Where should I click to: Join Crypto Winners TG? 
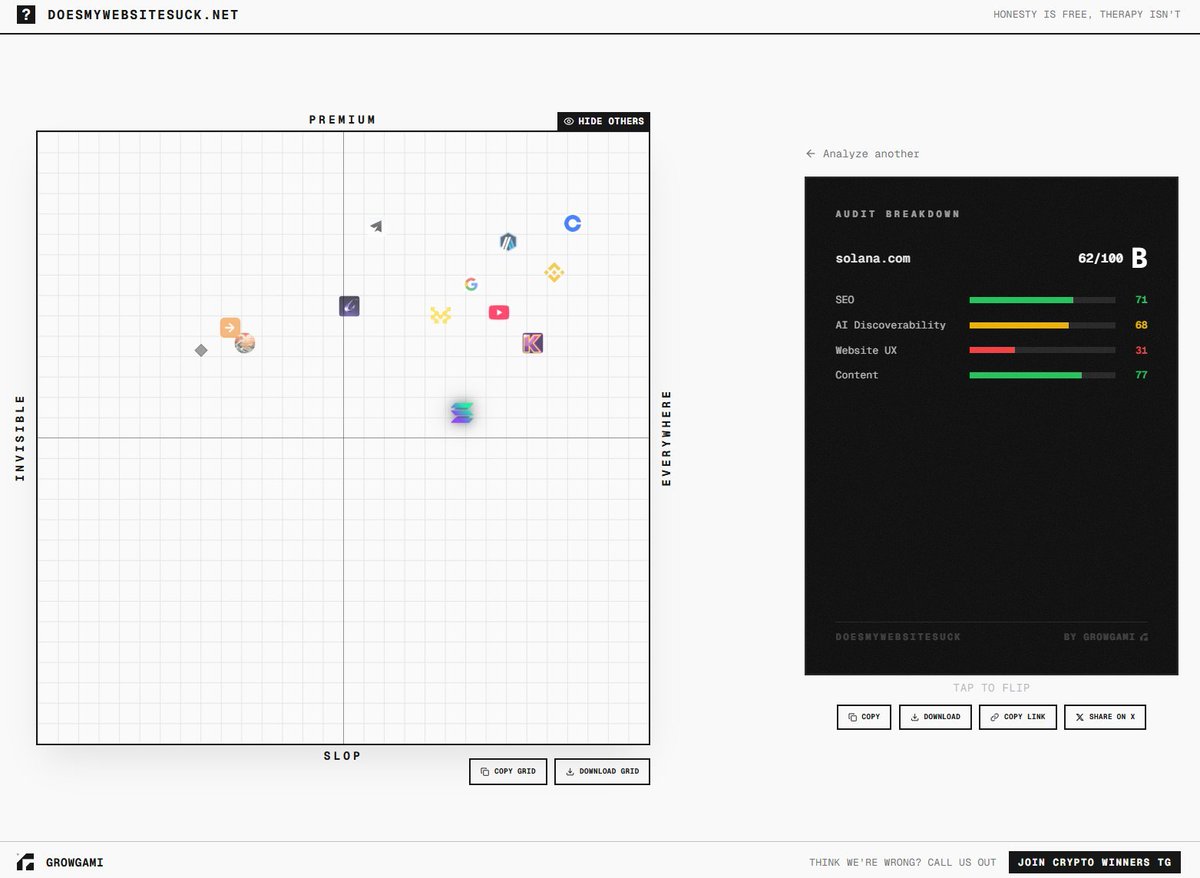click(x=1094, y=862)
